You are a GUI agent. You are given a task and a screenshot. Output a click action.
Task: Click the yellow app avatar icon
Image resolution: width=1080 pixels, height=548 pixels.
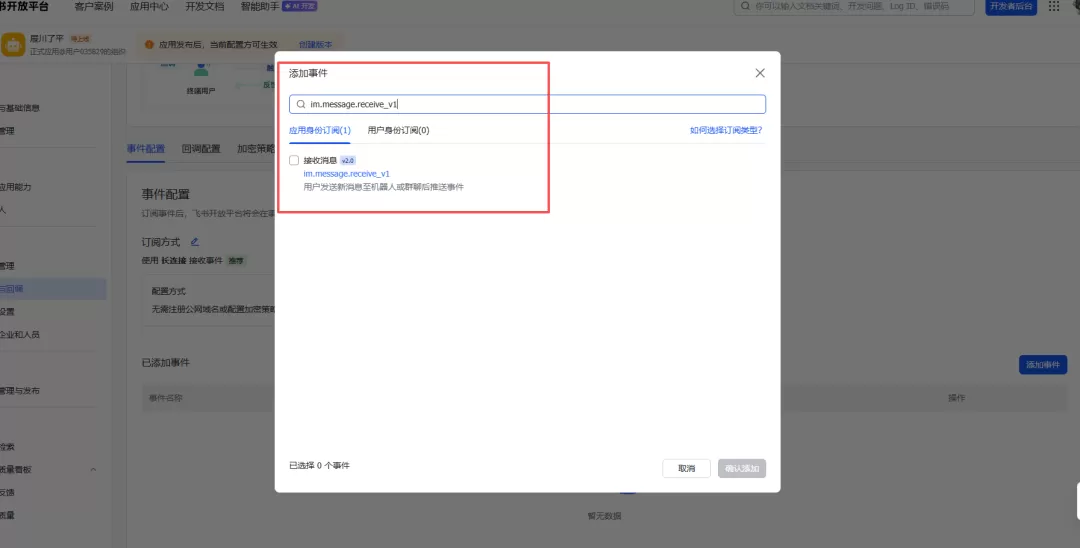[x=13, y=45]
